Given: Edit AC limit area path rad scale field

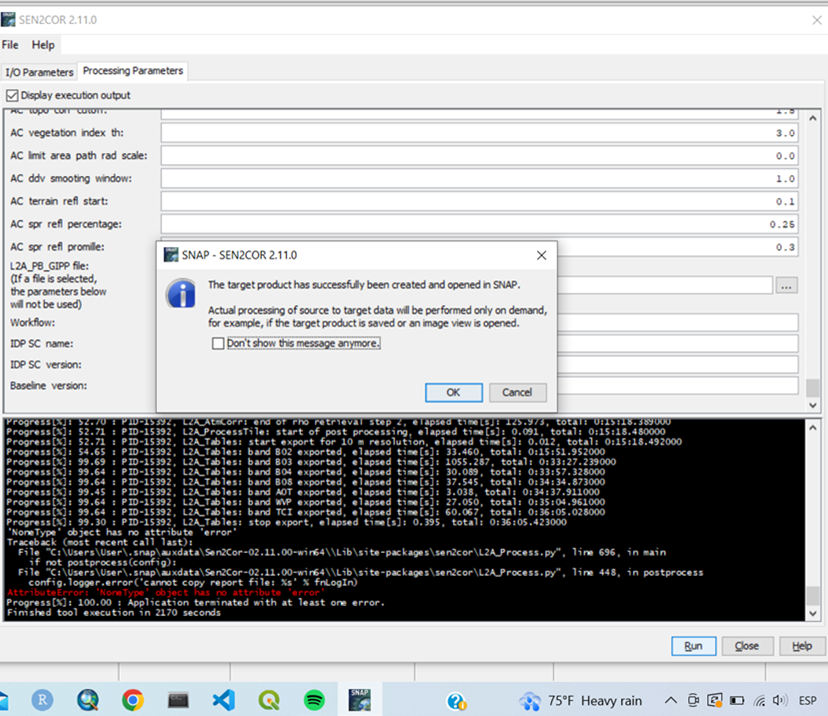Looking at the screenshot, I should [x=479, y=156].
